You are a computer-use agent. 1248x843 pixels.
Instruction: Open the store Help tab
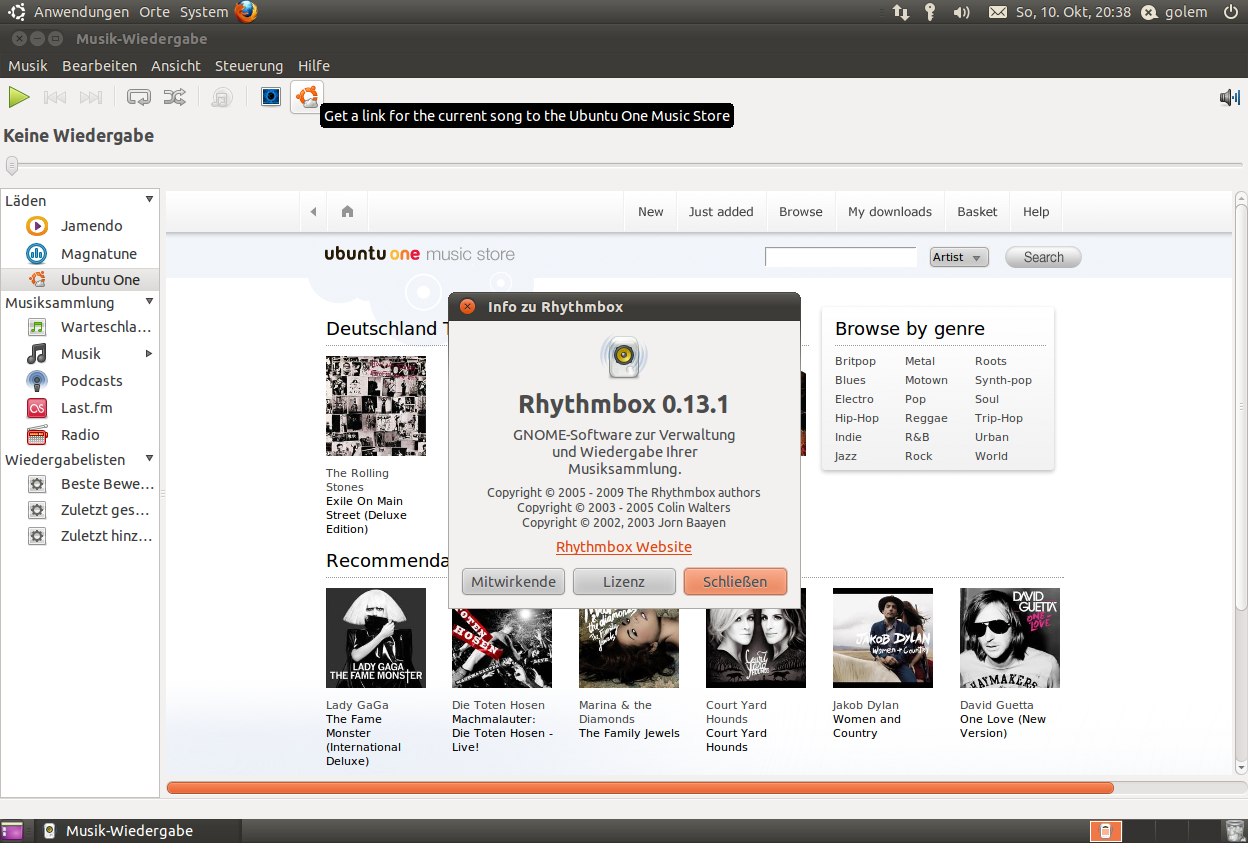pos(1036,212)
